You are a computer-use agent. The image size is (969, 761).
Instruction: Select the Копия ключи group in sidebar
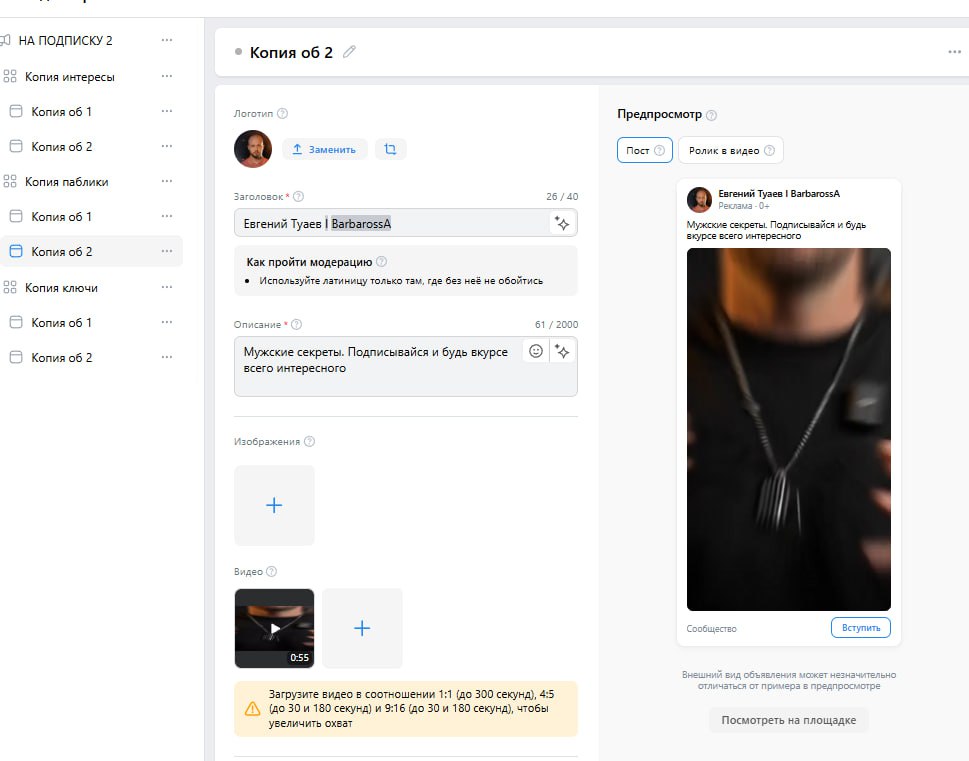coord(61,288)
